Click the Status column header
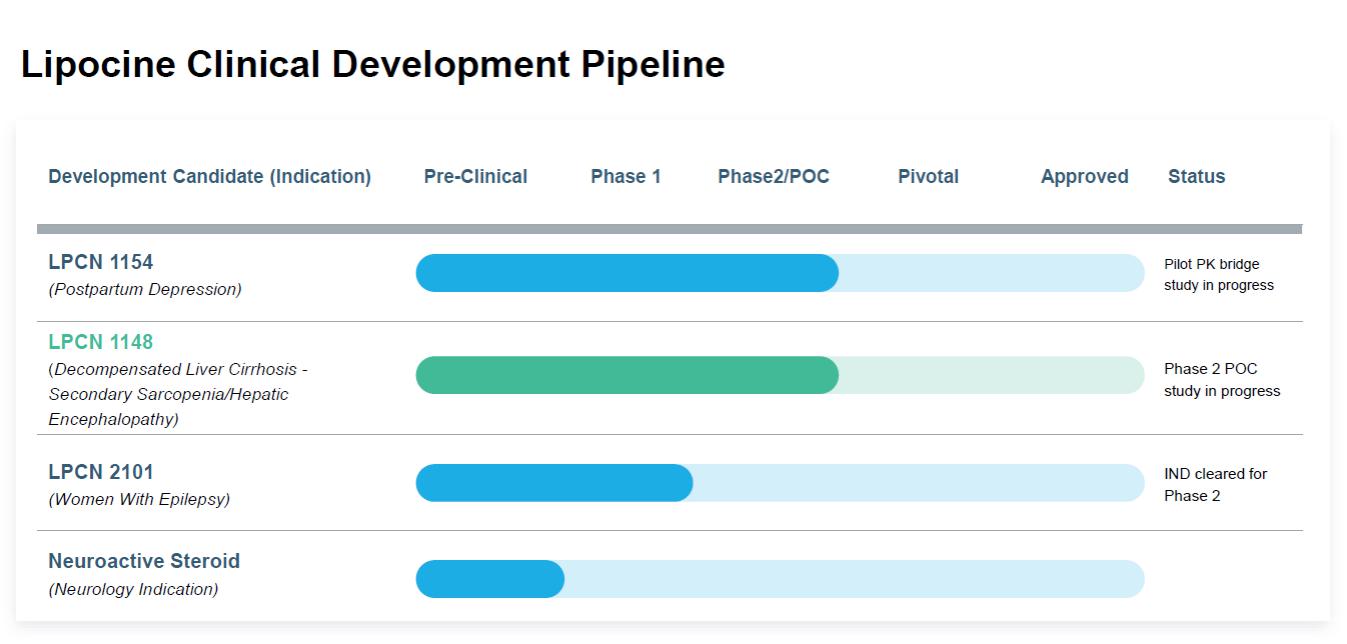Image resolution: width=1347 pixels, height=644 pixels. (1196, 177)
